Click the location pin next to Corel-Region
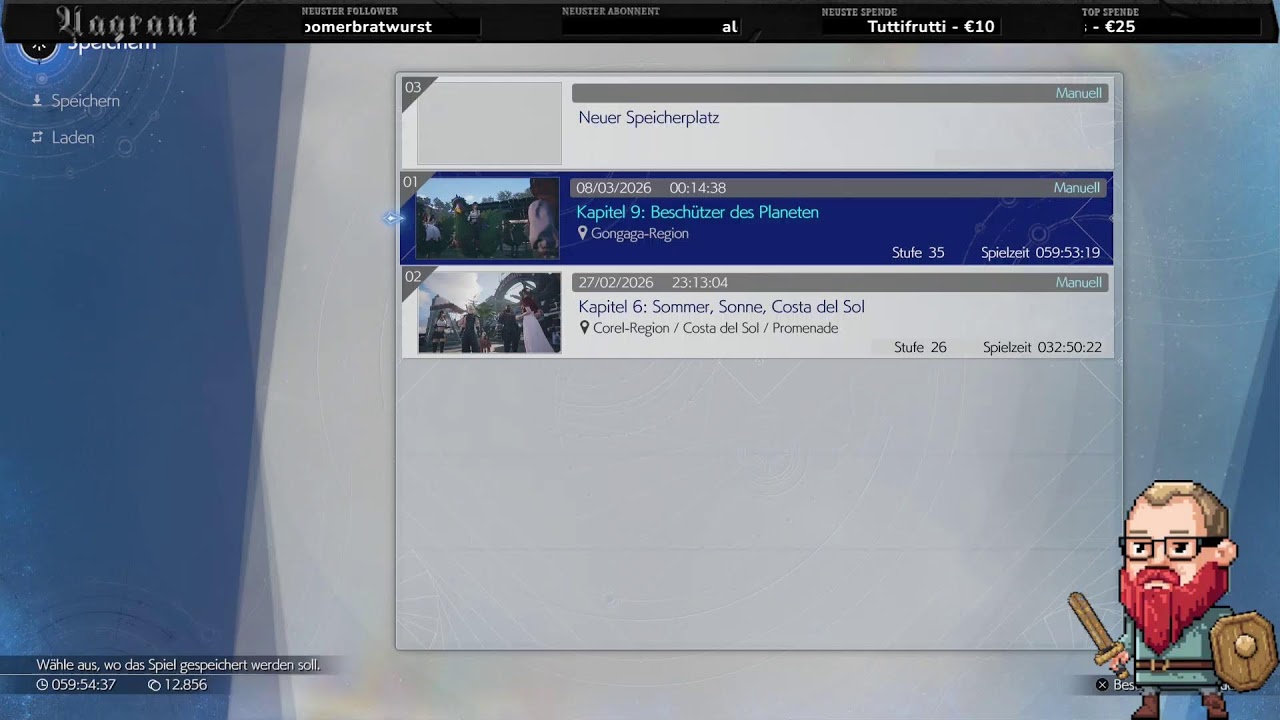The width and height of the screenshot is (1280, 720). [x=584, y=328]
